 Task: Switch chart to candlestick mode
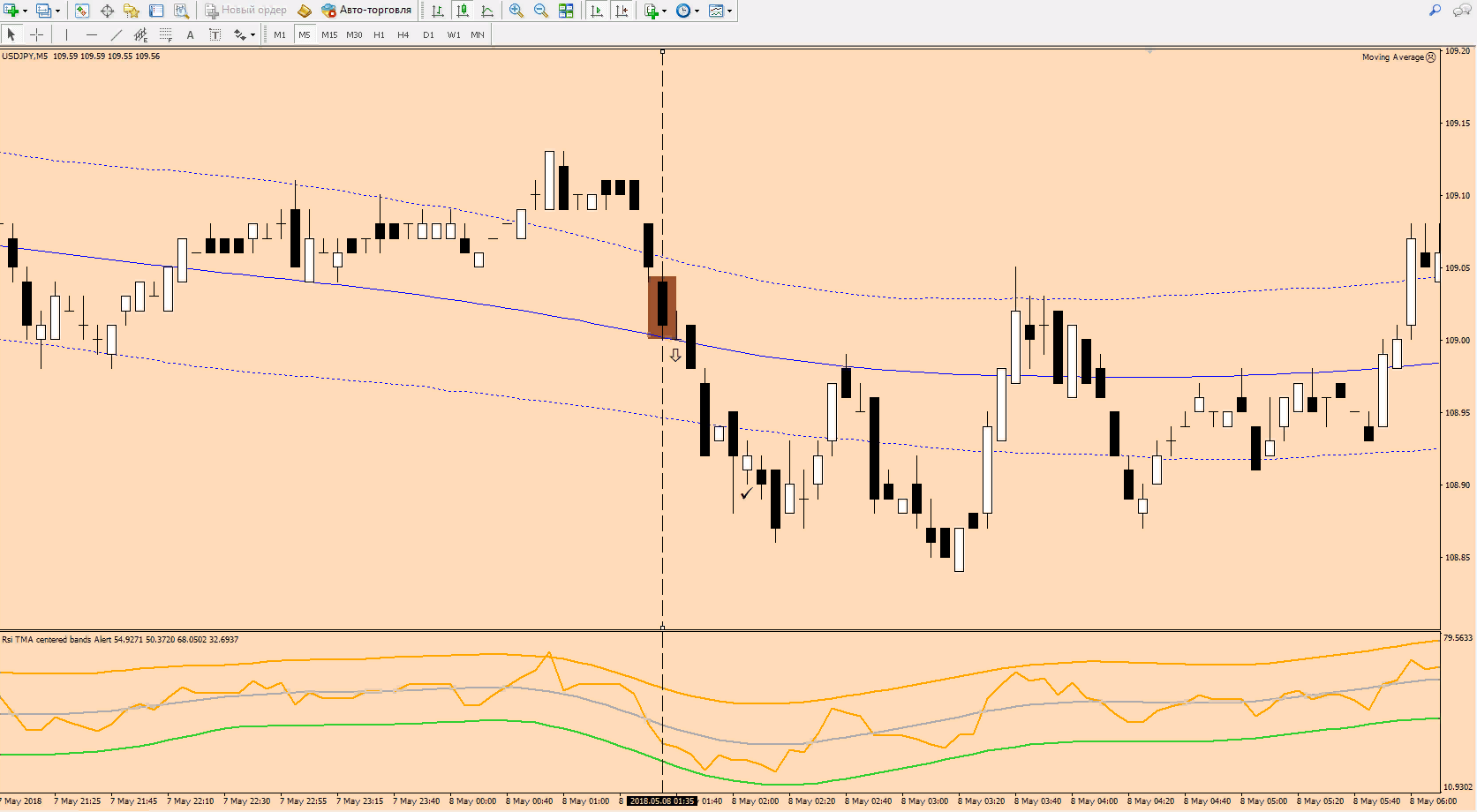pyautogui.click(x=462, y=11)
